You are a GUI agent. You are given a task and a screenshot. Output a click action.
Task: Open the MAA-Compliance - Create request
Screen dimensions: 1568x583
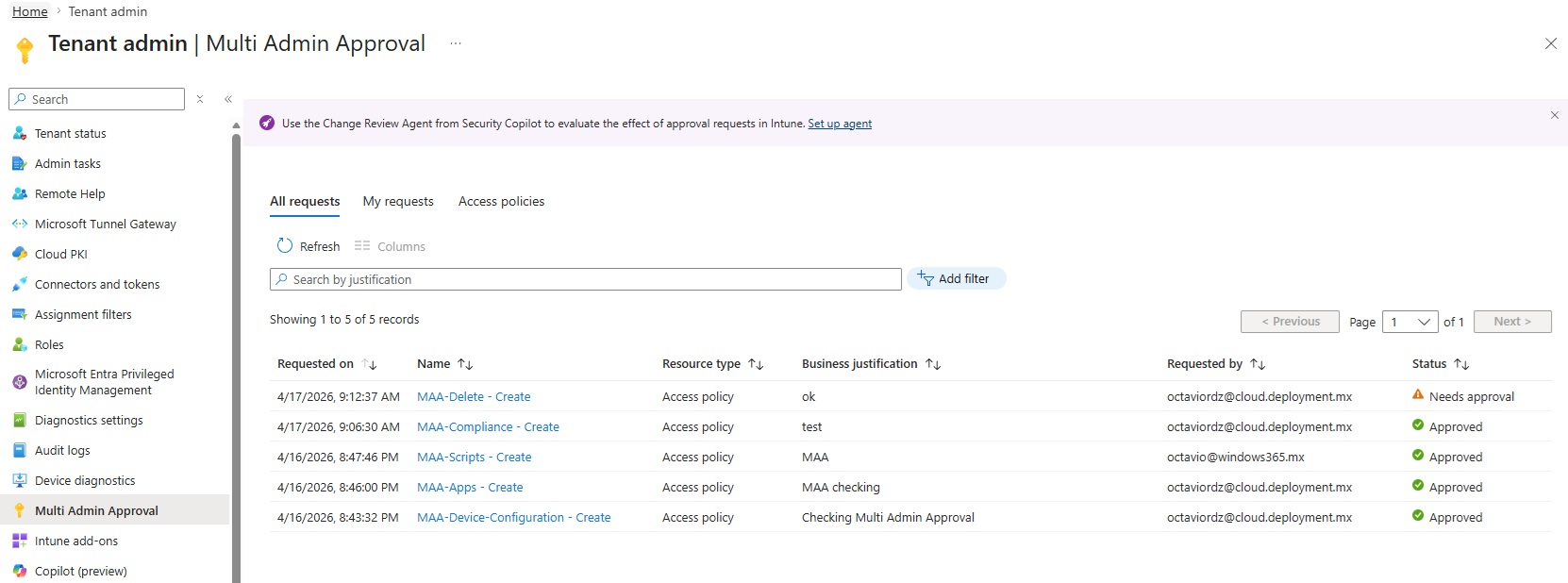point(488,426)
